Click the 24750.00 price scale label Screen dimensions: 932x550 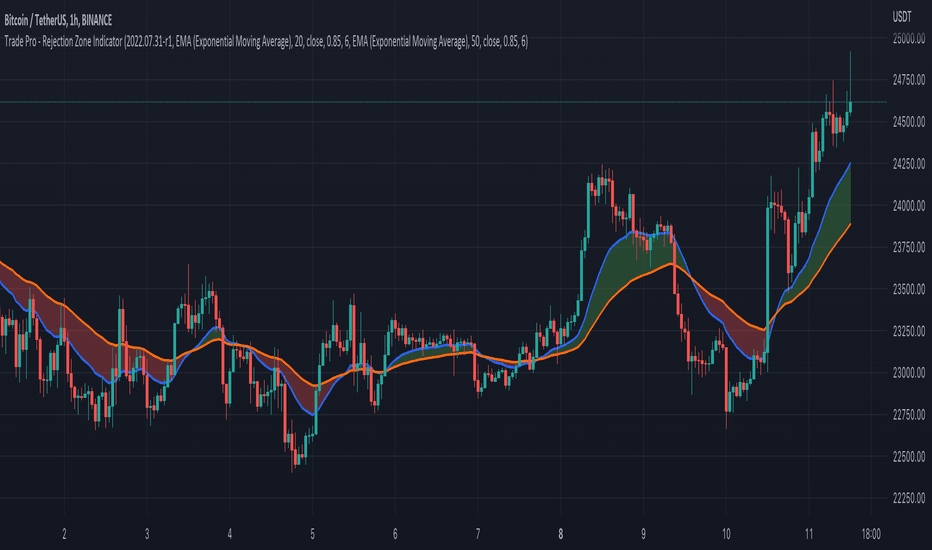908,80
